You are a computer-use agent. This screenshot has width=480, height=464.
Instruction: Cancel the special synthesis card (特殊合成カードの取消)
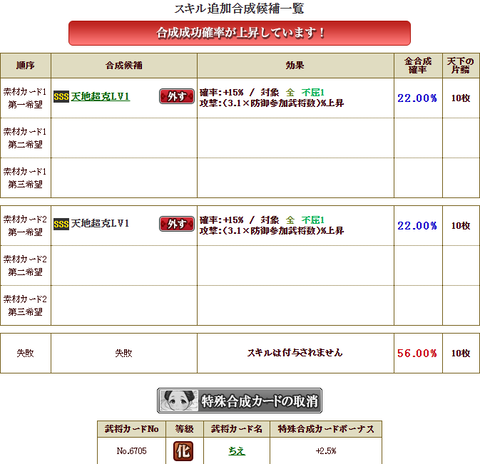click(x=240, y=401)
